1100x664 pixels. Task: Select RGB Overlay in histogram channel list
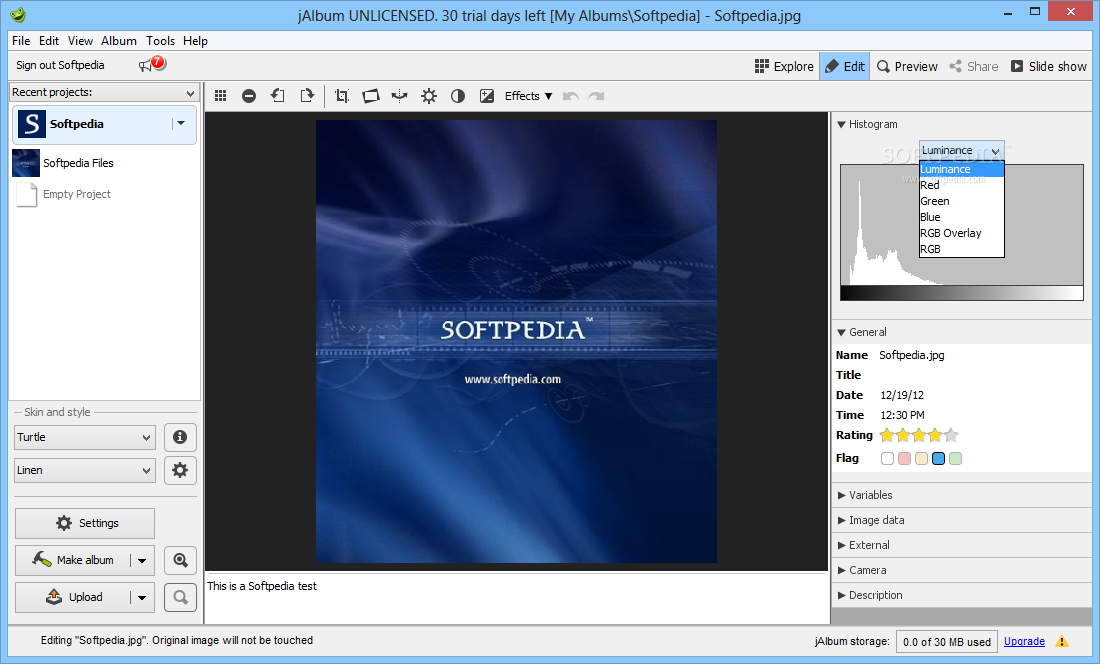click(962, 233)
